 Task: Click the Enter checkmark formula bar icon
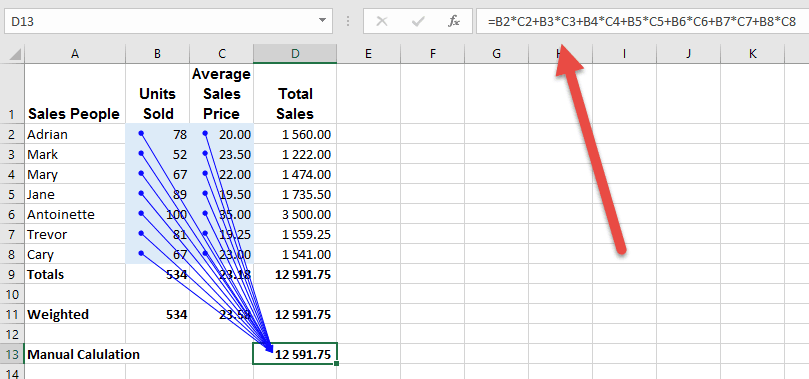point(418,21)
